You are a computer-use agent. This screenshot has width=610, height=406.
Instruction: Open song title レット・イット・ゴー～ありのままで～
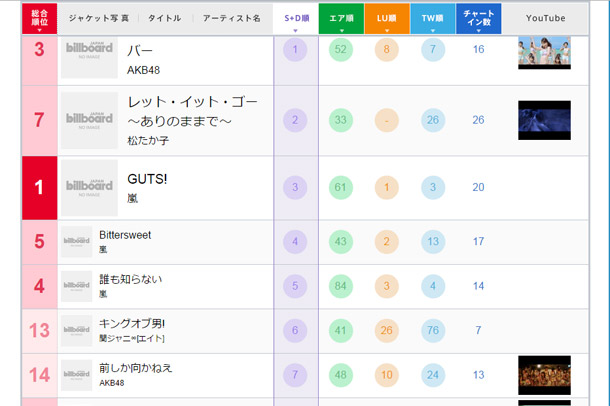coord(190,110)
